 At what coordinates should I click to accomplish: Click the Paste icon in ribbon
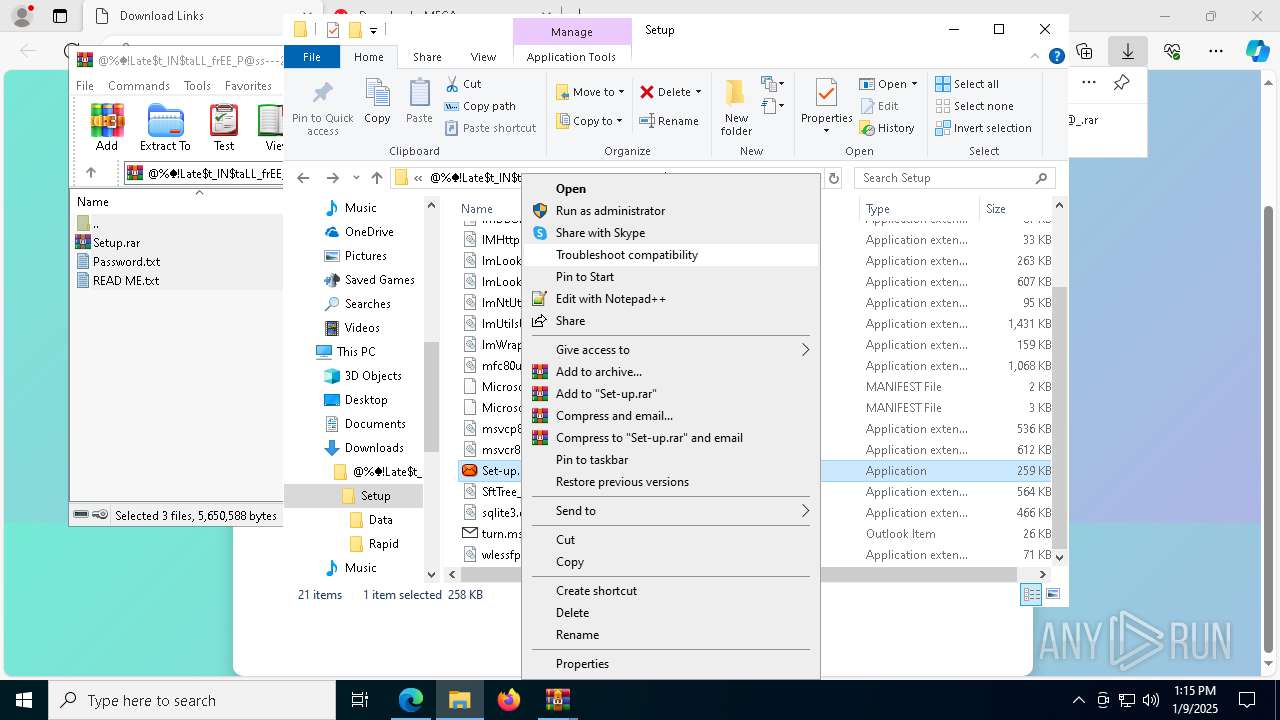click(419, 94)
